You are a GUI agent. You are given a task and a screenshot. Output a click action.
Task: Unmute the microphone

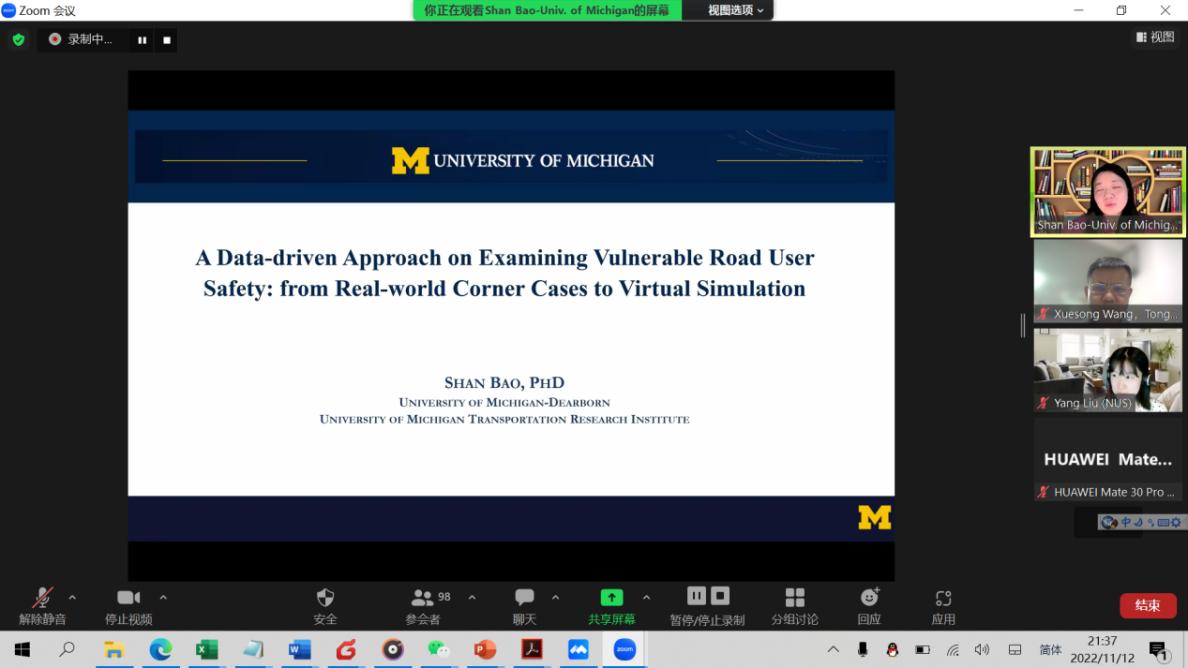coord(42,598)
